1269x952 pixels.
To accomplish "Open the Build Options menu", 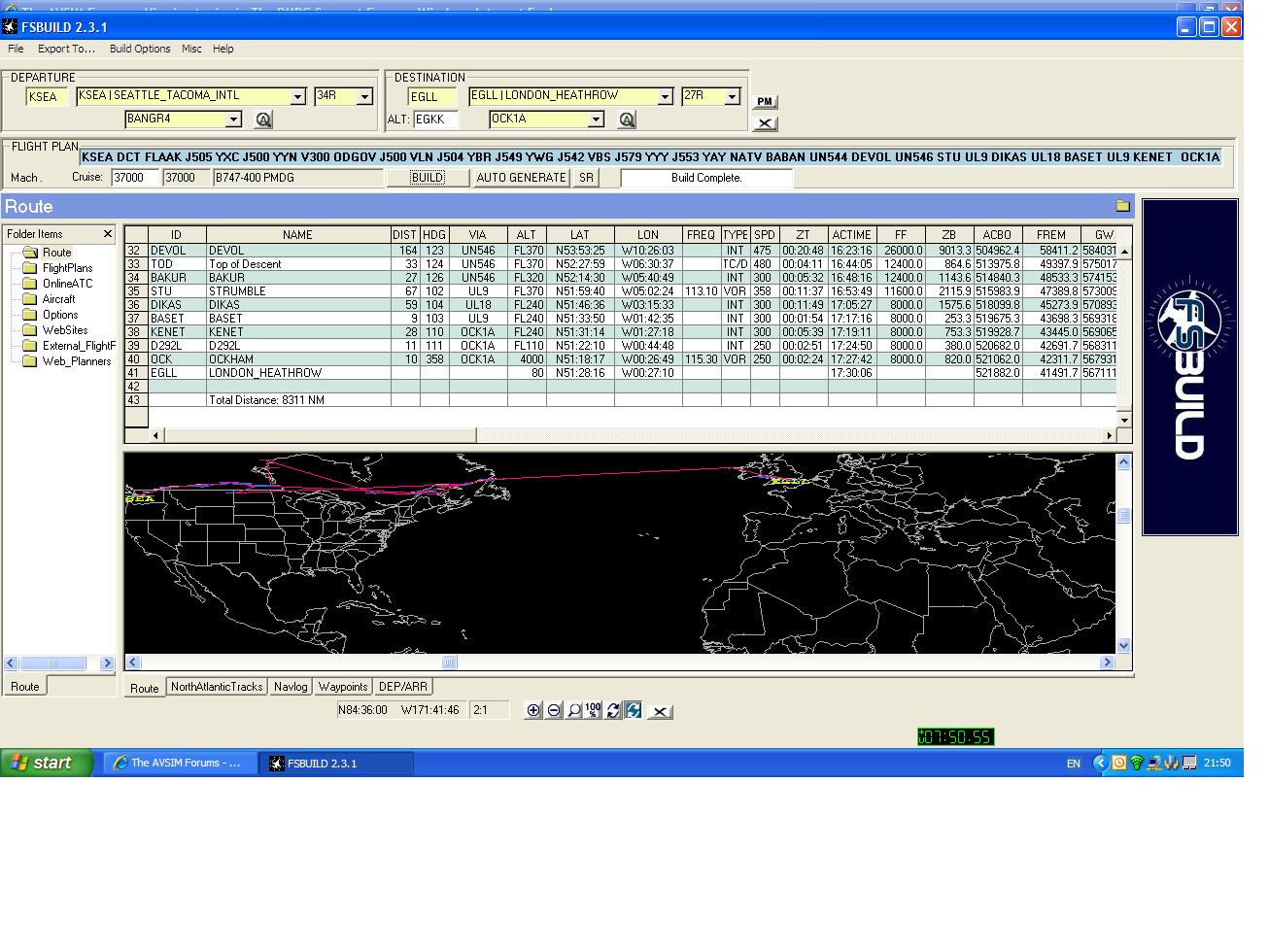I will [x=140, y=49].
